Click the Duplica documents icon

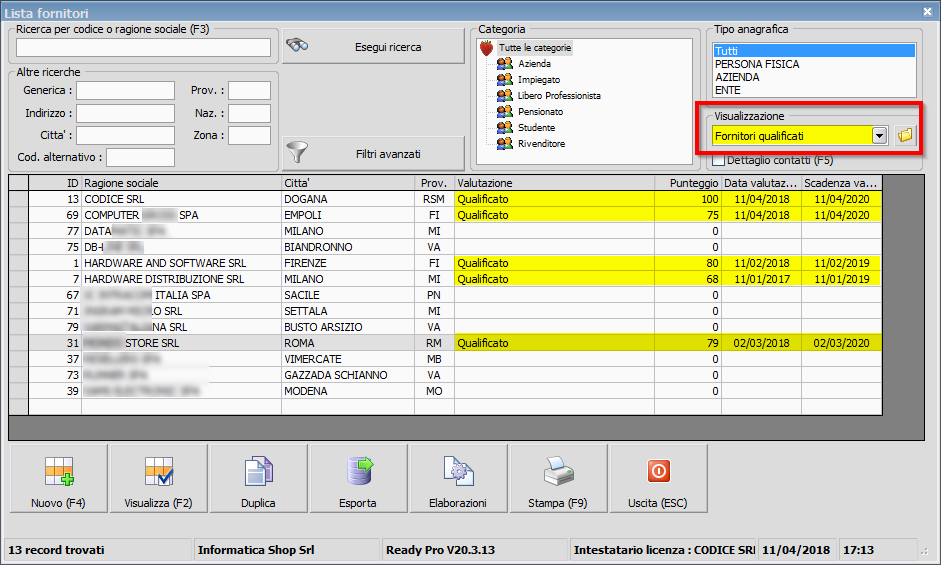(x=258, y=479)
